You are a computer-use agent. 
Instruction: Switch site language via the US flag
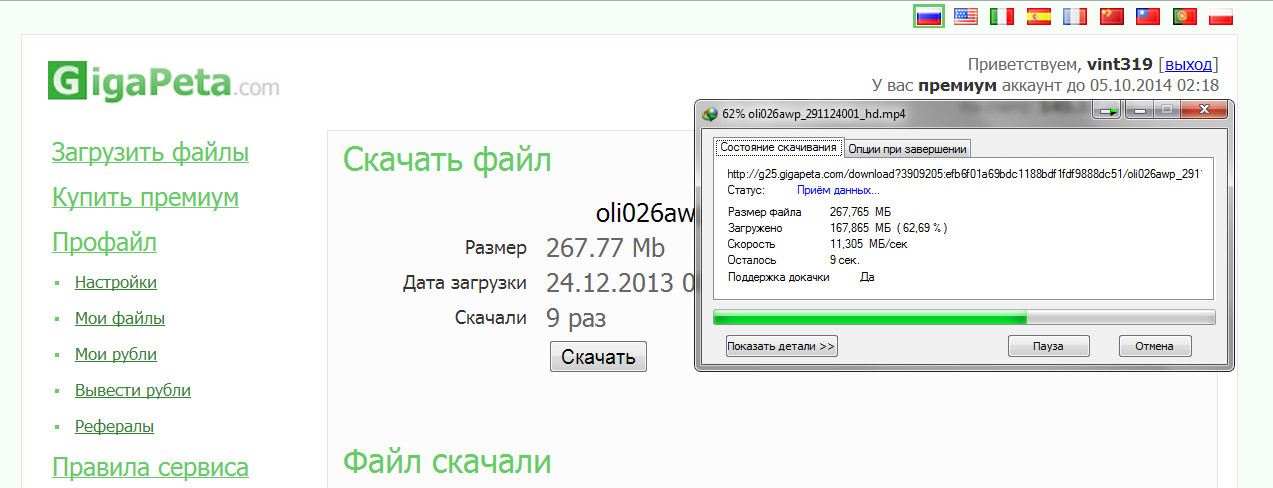[x=965, y=16]
